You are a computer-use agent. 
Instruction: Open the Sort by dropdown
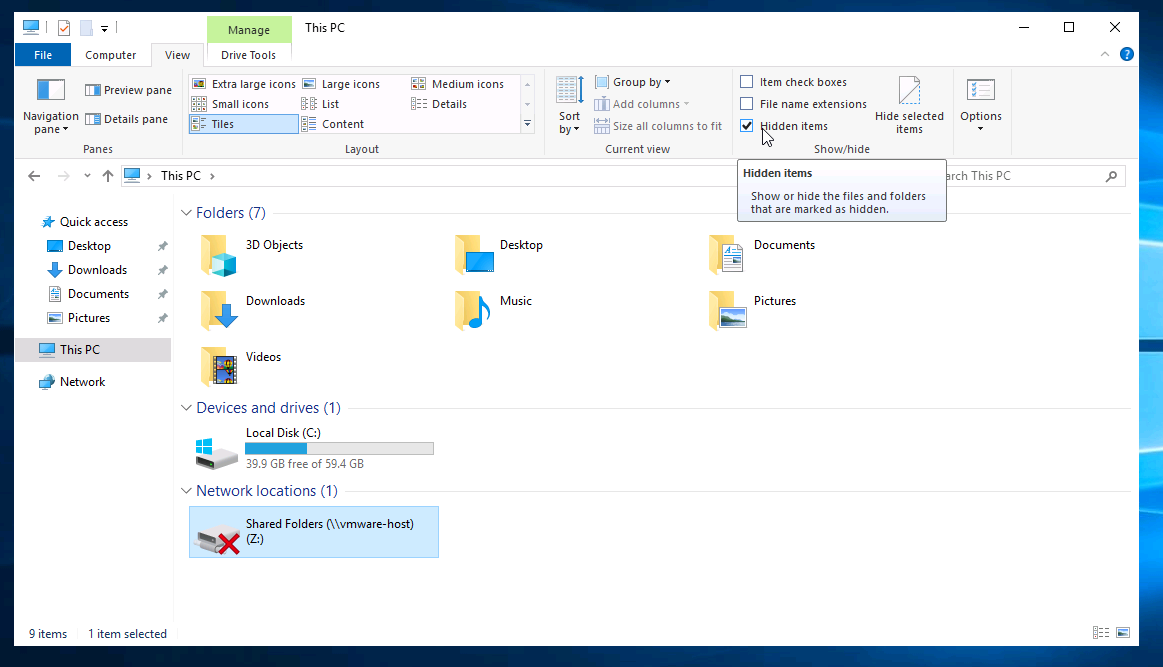click(x=569, y=105)
